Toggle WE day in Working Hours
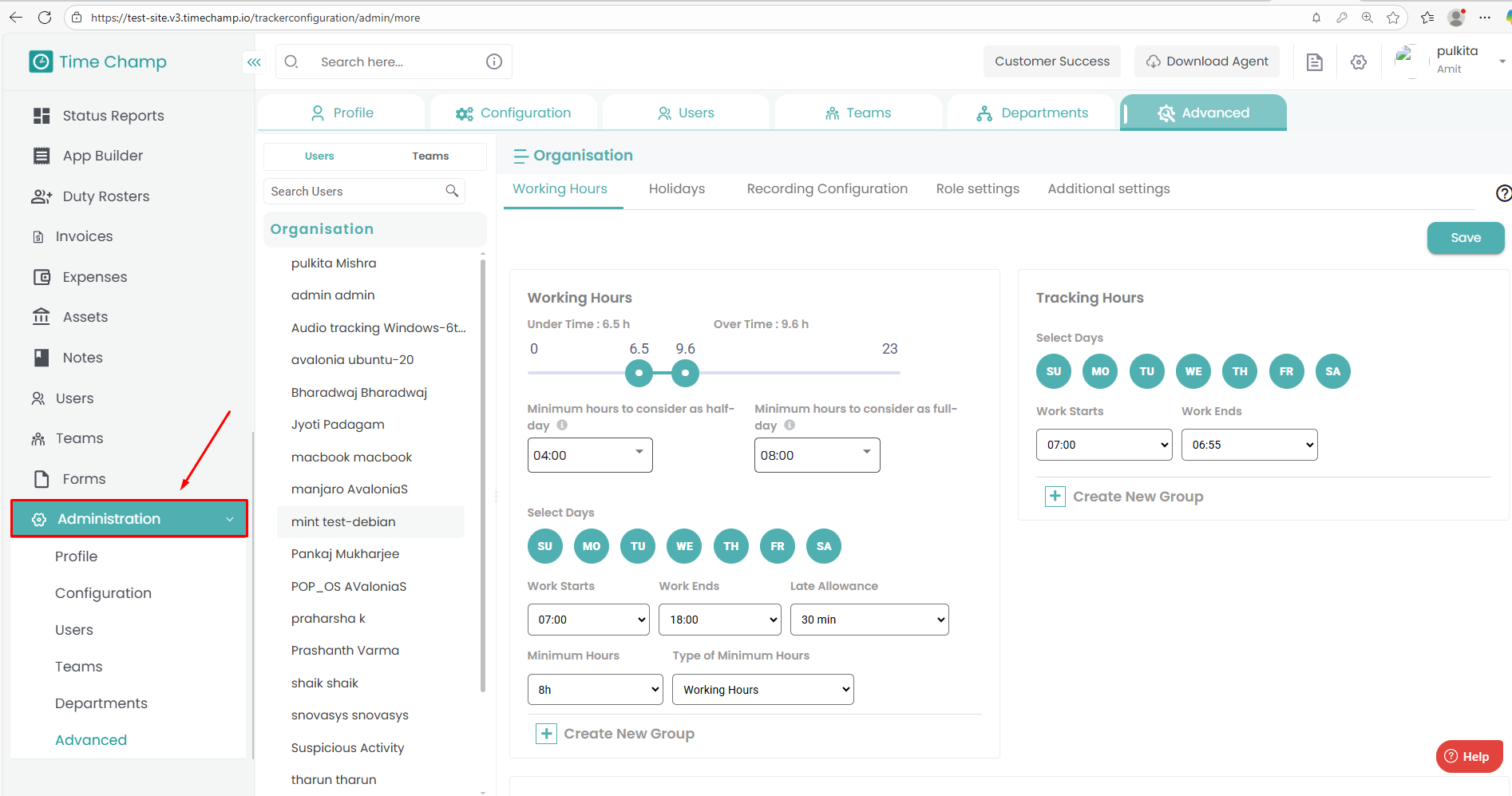This screenshot has height=796, width=1512. point(684,546)
